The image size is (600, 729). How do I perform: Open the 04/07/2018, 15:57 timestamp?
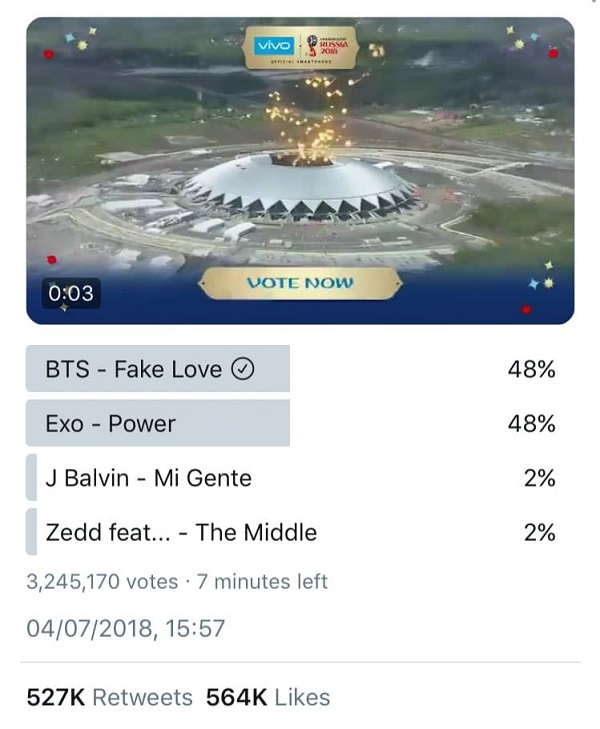tap(126, 629)
